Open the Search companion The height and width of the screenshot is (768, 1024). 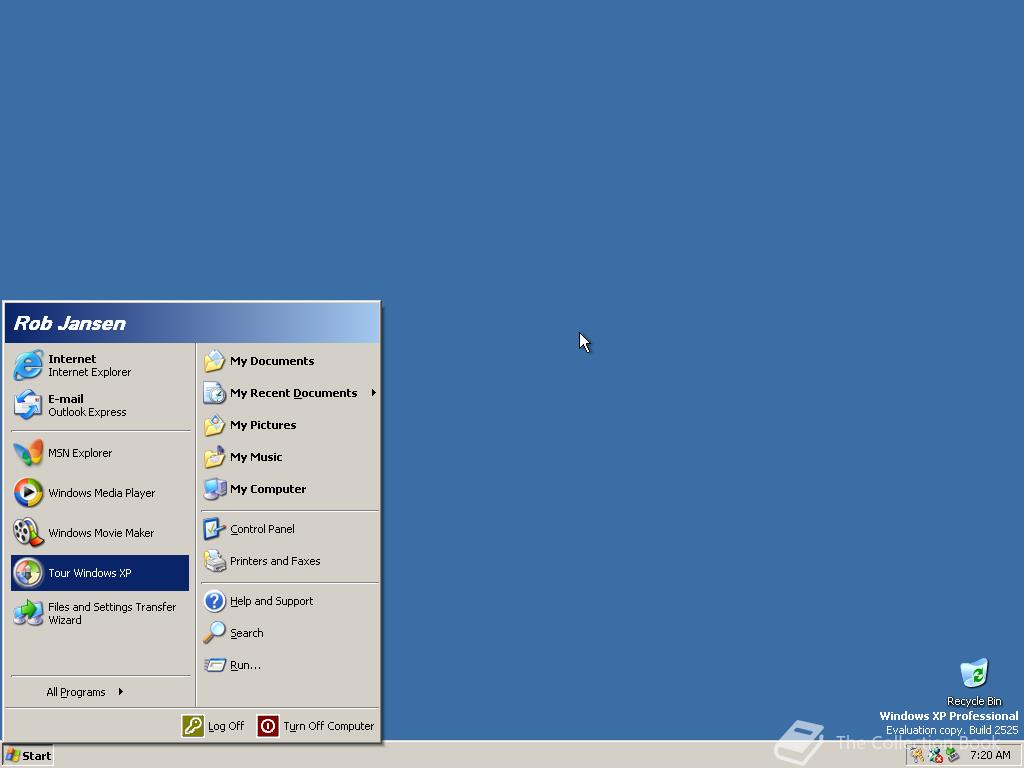pos(290,633)
